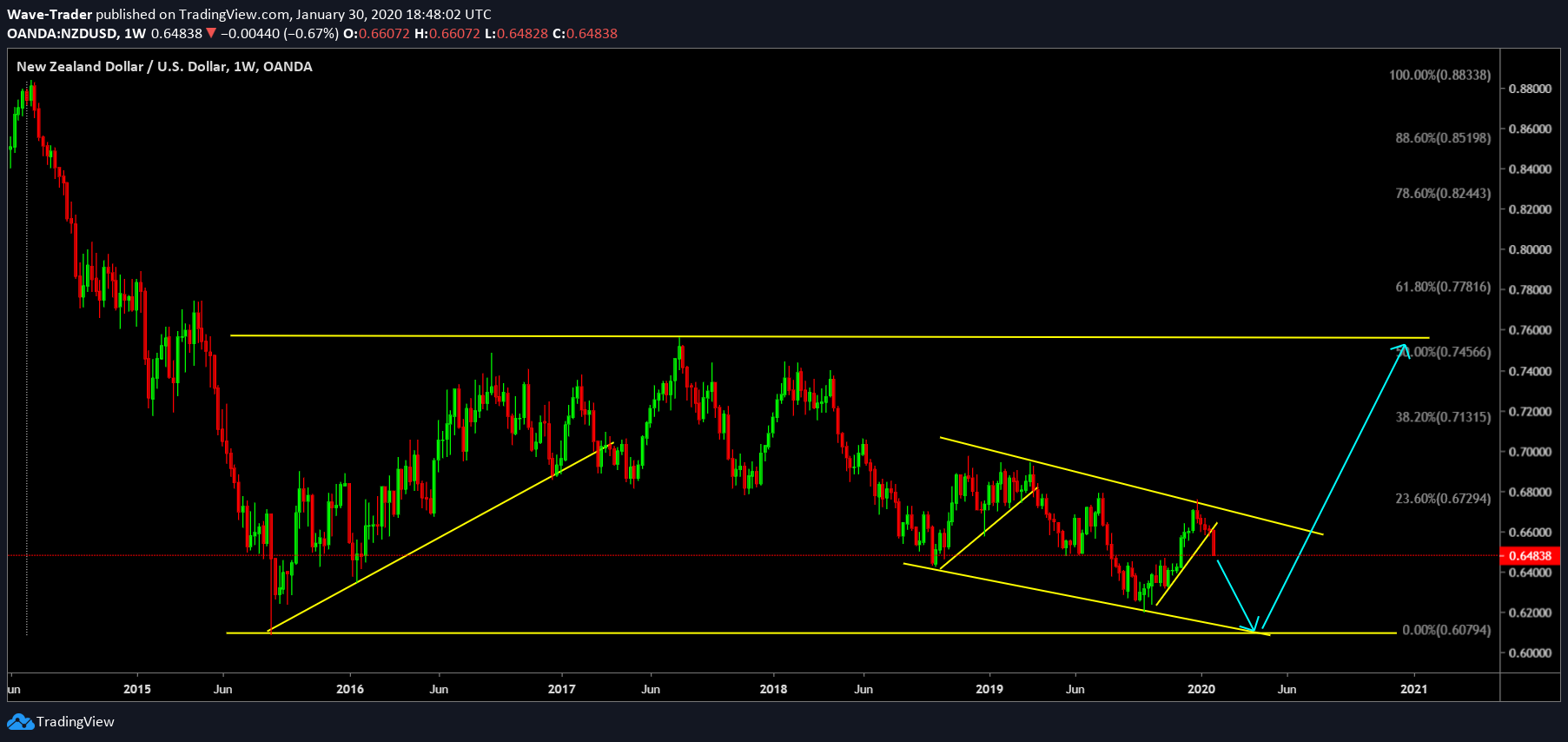Click the red current price tag 0.64838
Viewport: 1568px width, 742px height.
(1530, 556)
